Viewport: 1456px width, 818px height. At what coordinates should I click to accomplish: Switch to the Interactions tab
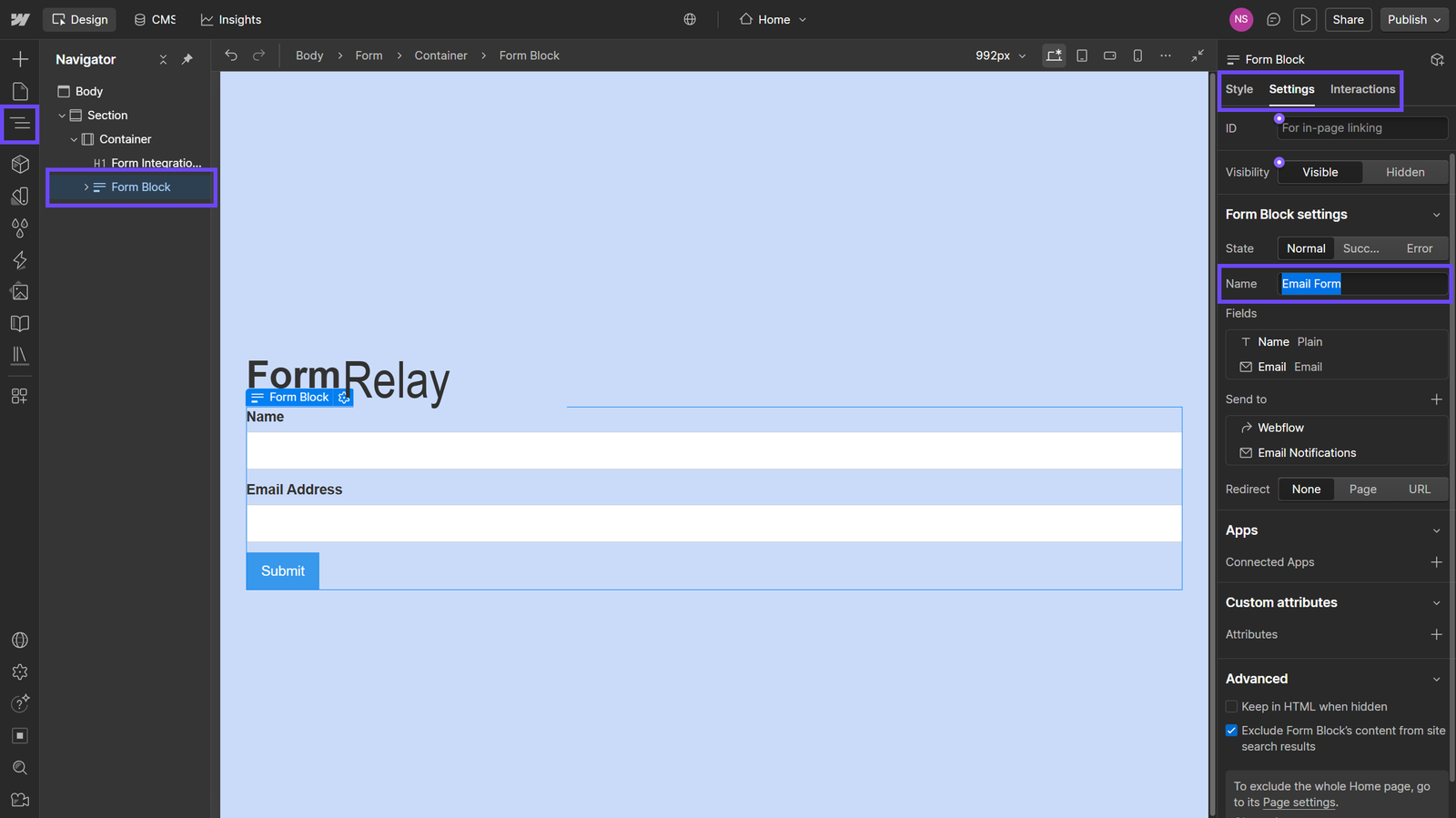click(x=1362, y=89)
